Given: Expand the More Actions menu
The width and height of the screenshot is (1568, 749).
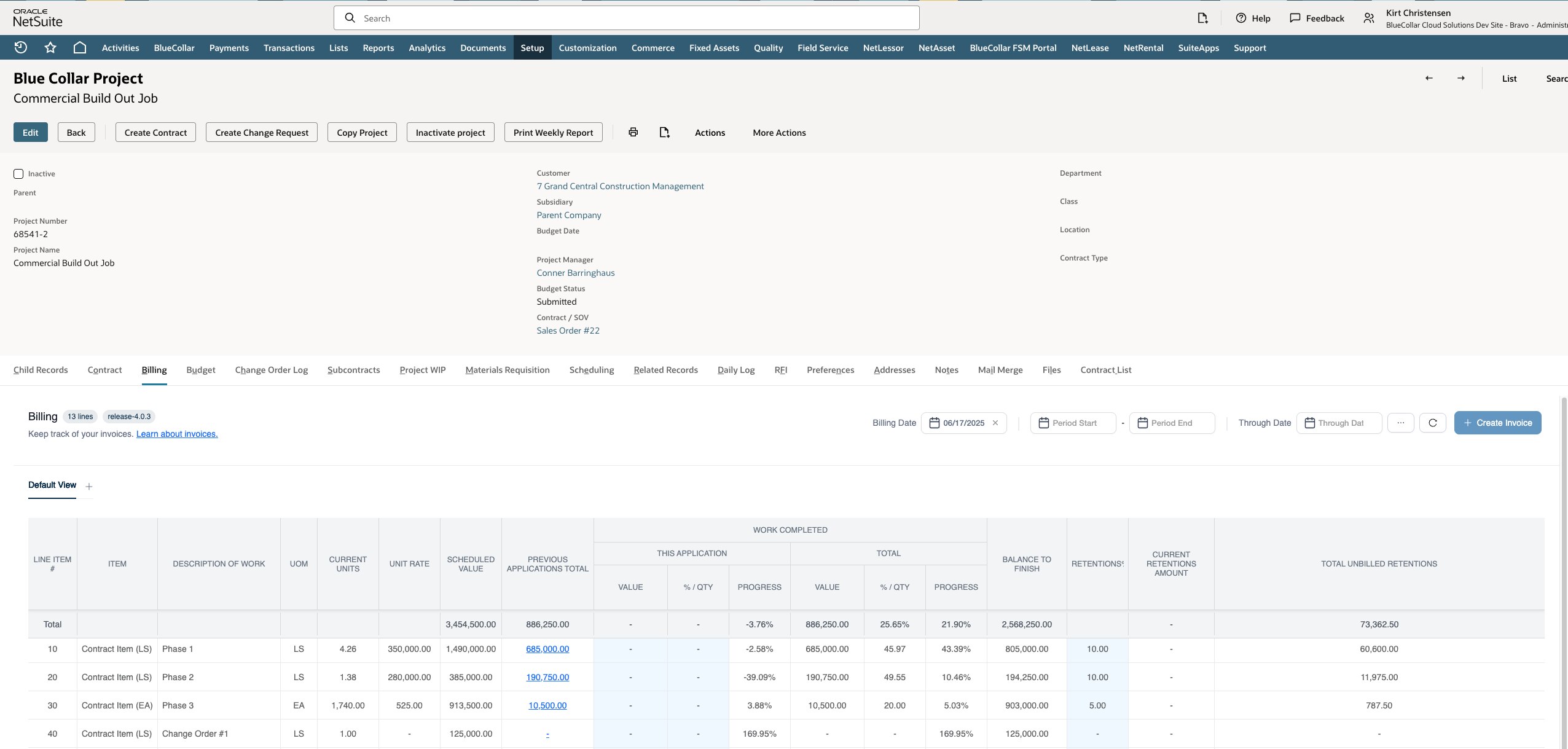Looking at the screenshot, I should point(779,133).
